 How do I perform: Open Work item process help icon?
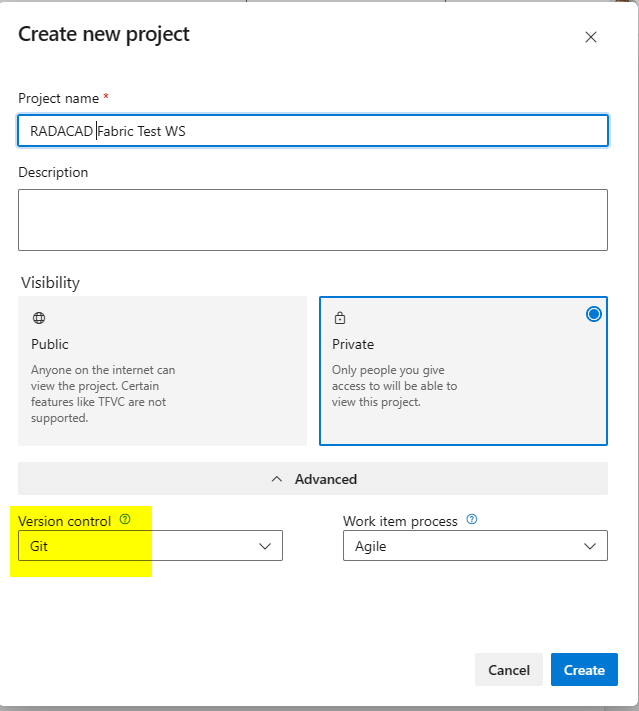coord(472,520)
